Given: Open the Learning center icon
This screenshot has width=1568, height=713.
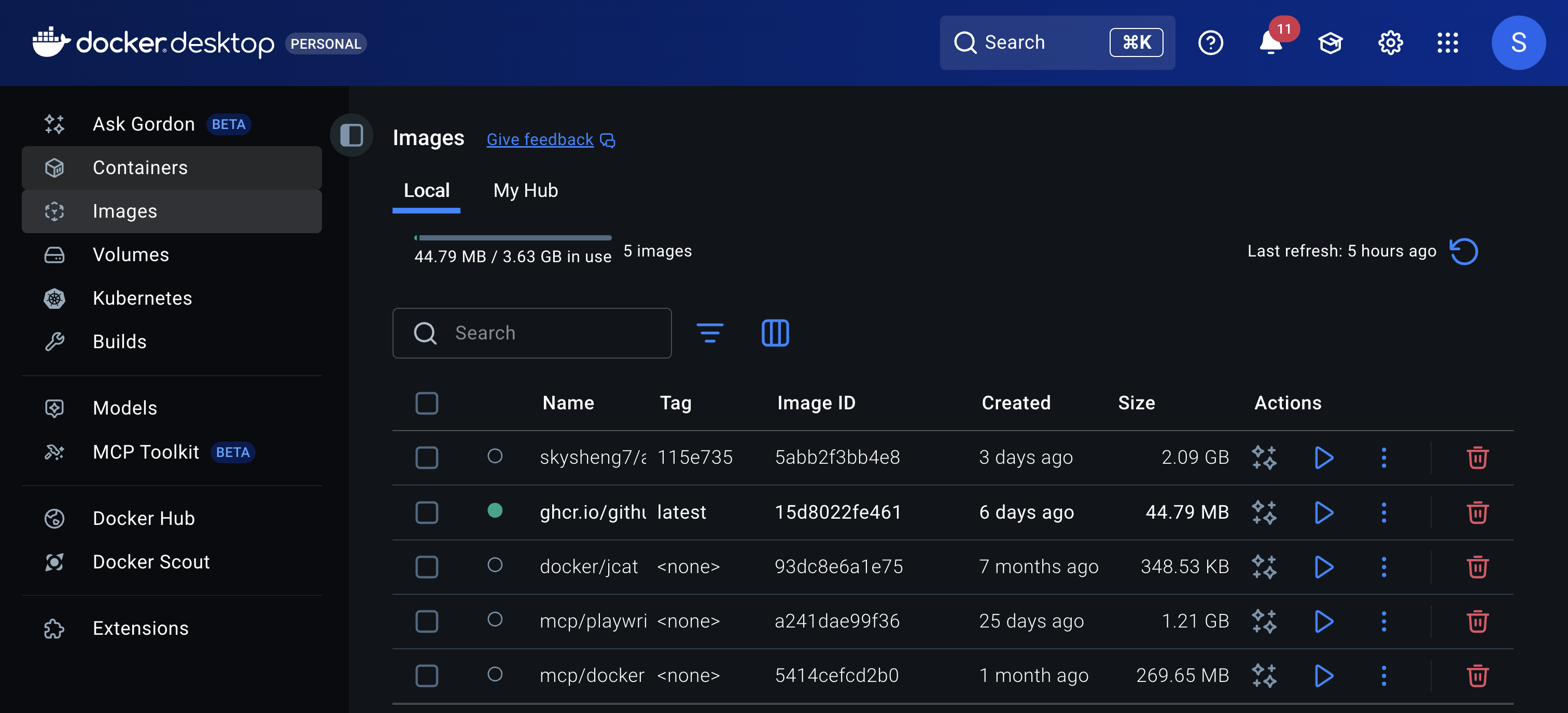Looking at the screenshot, I should pyautogui.click(x=1330, y=42).
